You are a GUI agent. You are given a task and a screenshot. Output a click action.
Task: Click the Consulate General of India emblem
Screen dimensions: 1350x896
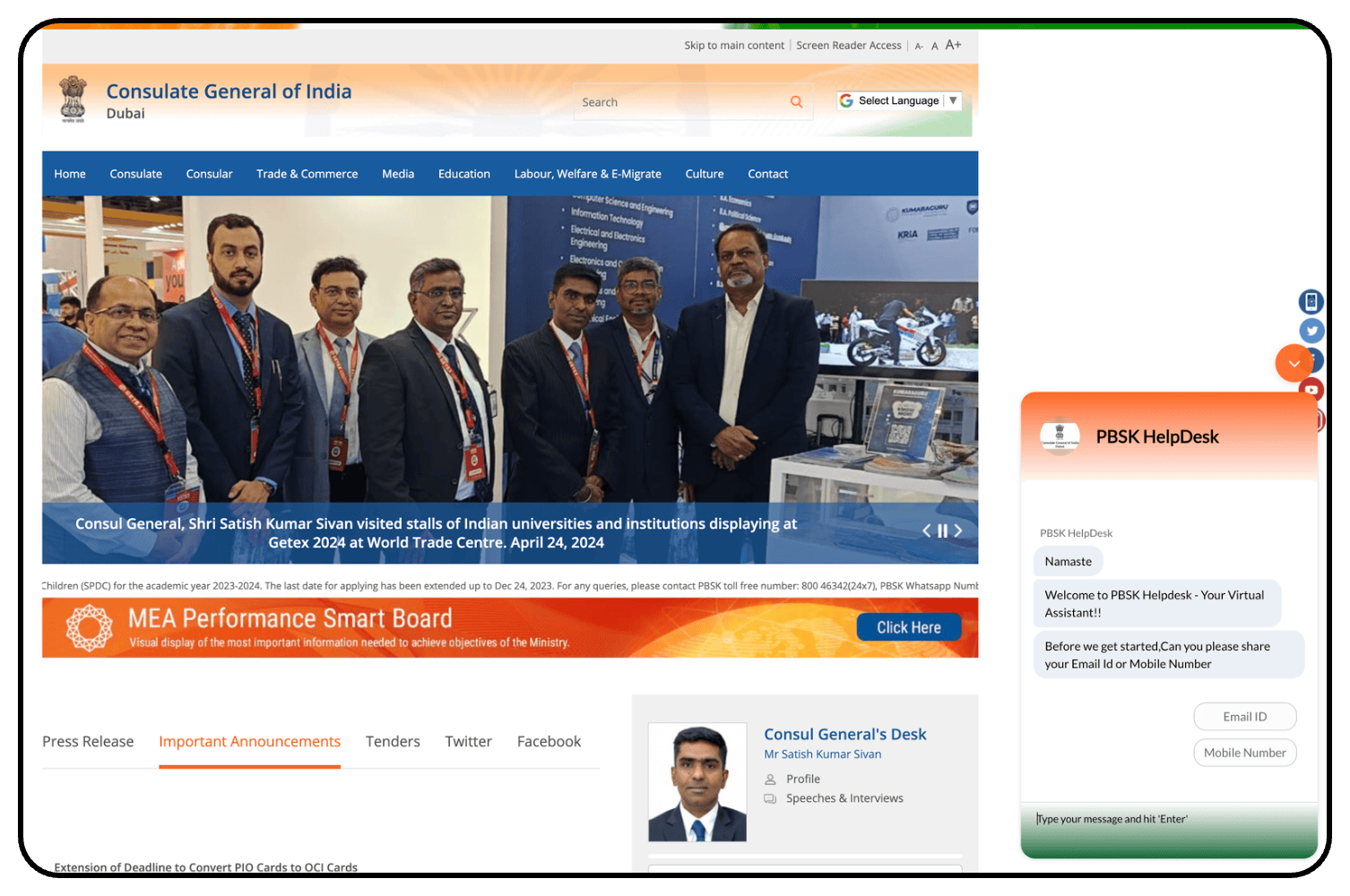(74, 99)
